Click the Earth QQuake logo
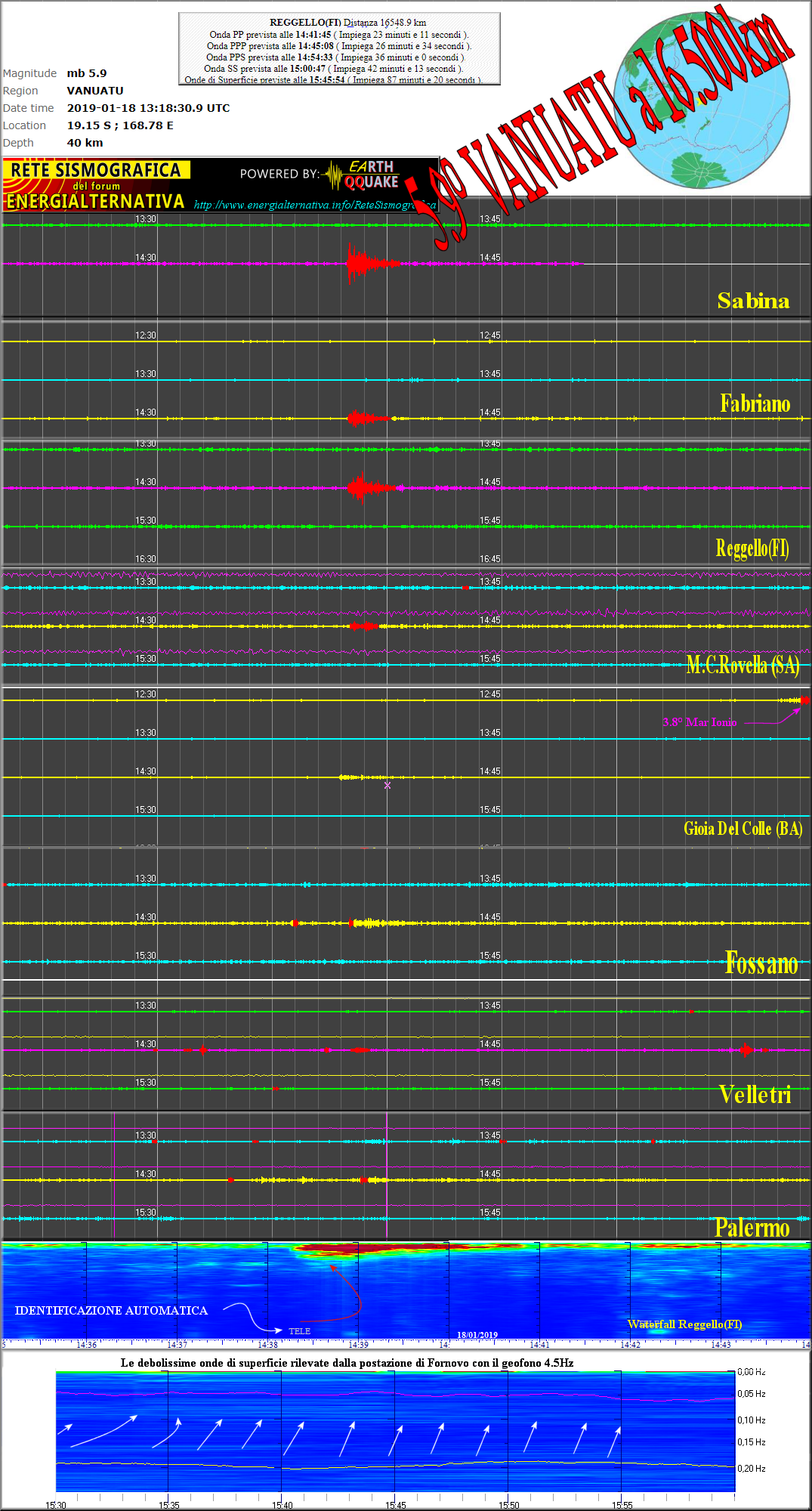Image resolution: width=812 pixels, height=1511 pixels. [363, 175]
